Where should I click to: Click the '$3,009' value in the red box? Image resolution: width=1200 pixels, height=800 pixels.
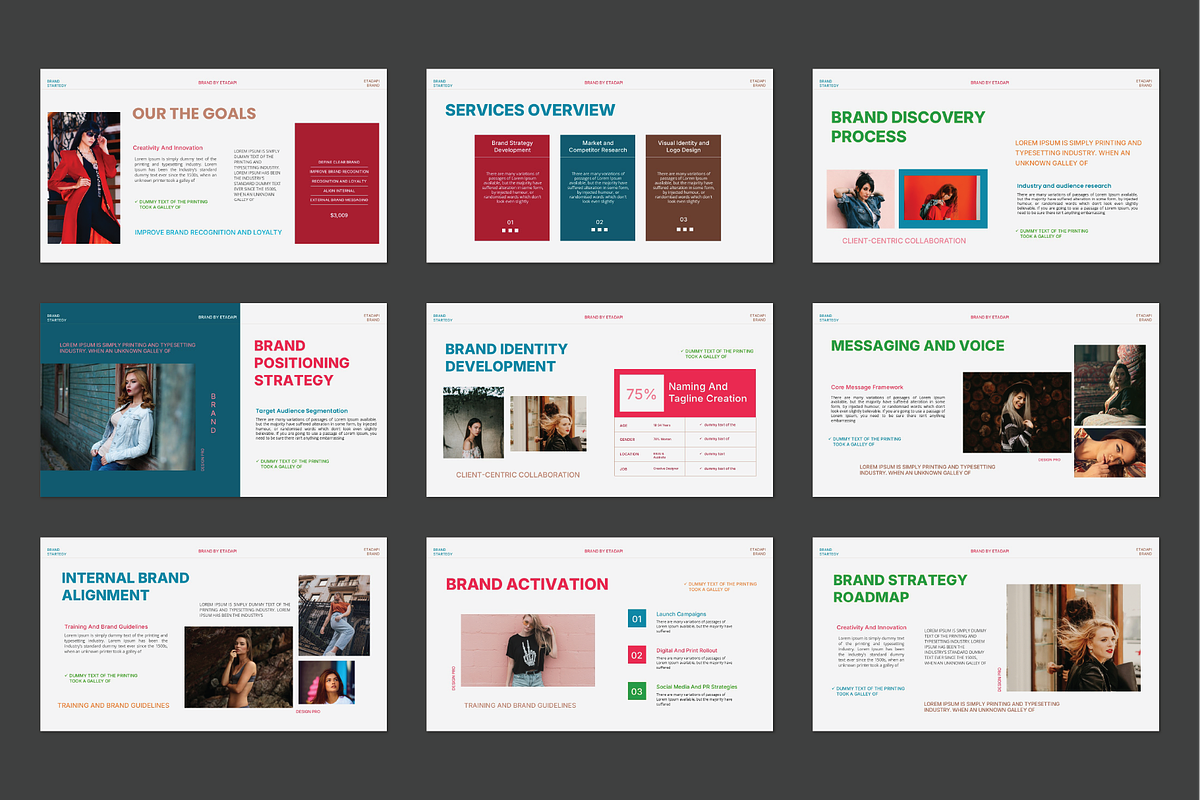[x=338, y=215]
